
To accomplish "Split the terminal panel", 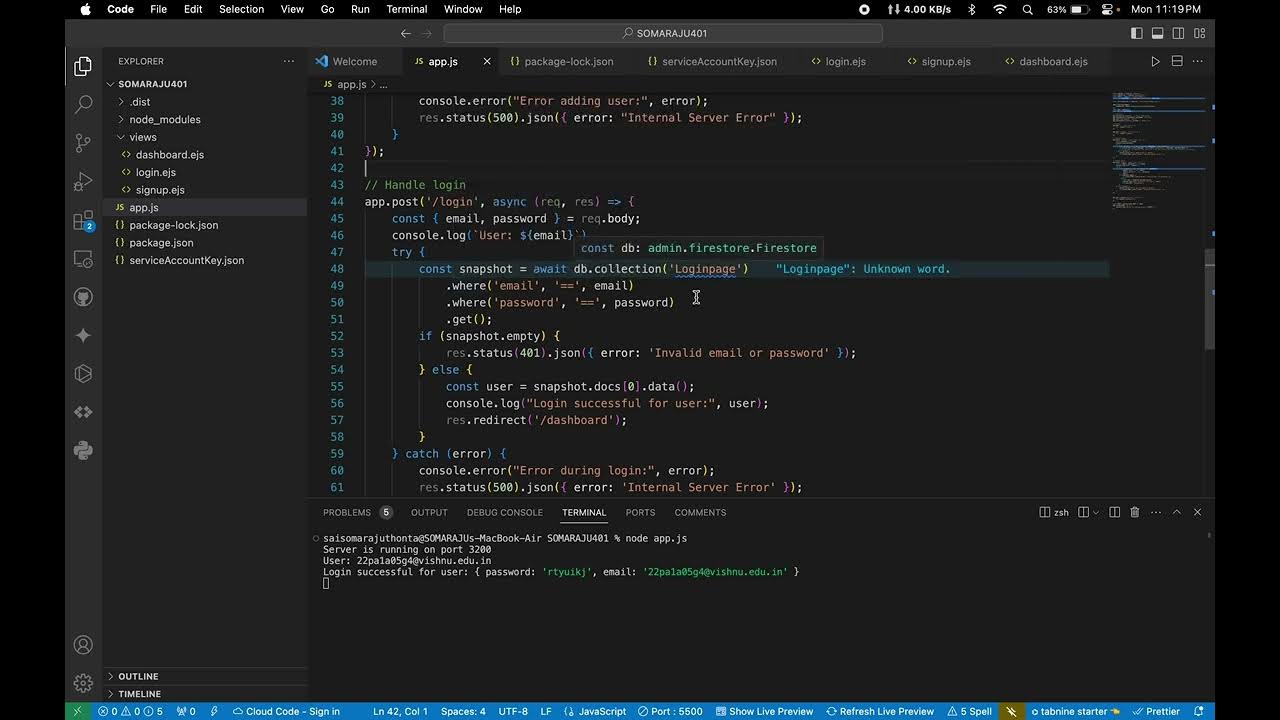I will tap(1114, 512).
